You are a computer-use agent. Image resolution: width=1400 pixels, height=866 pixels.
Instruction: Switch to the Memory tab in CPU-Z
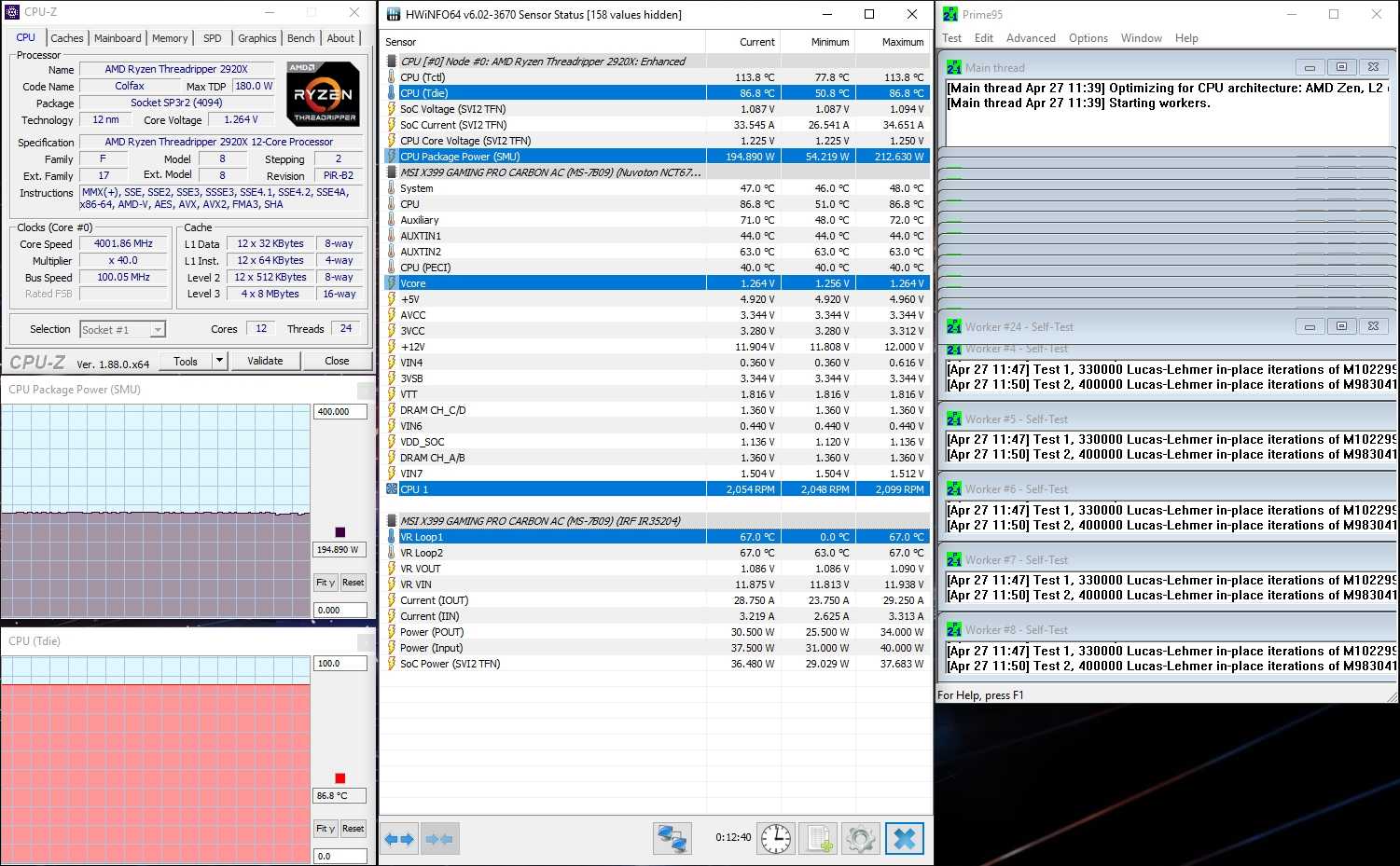point(170,38)
